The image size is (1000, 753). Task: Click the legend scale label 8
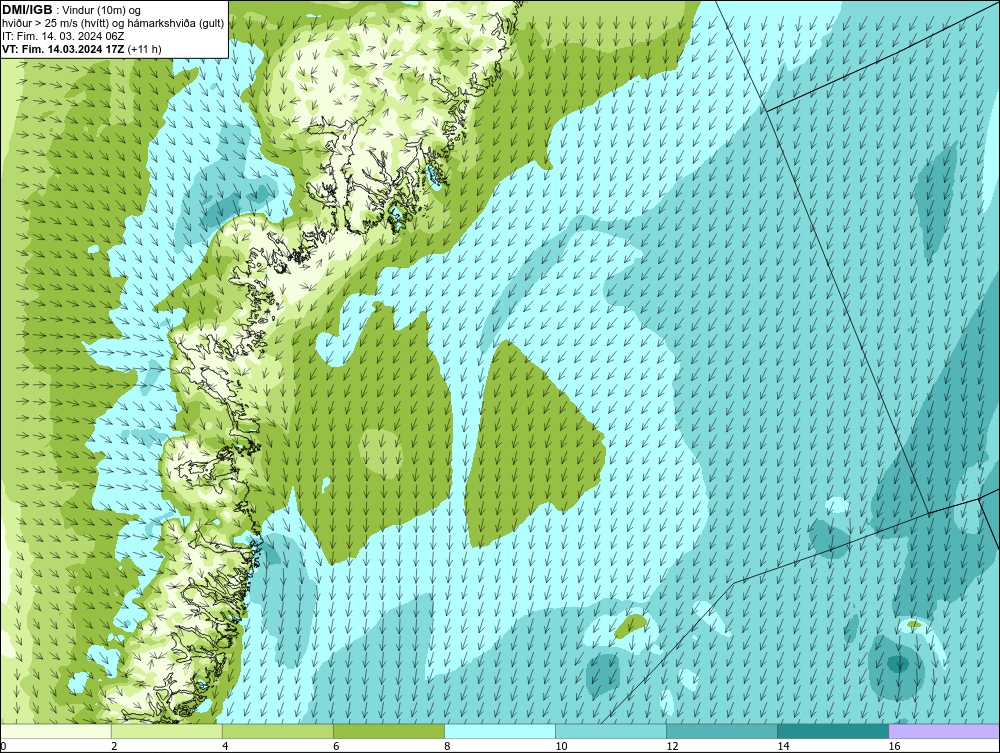click(x=447, y=746)
